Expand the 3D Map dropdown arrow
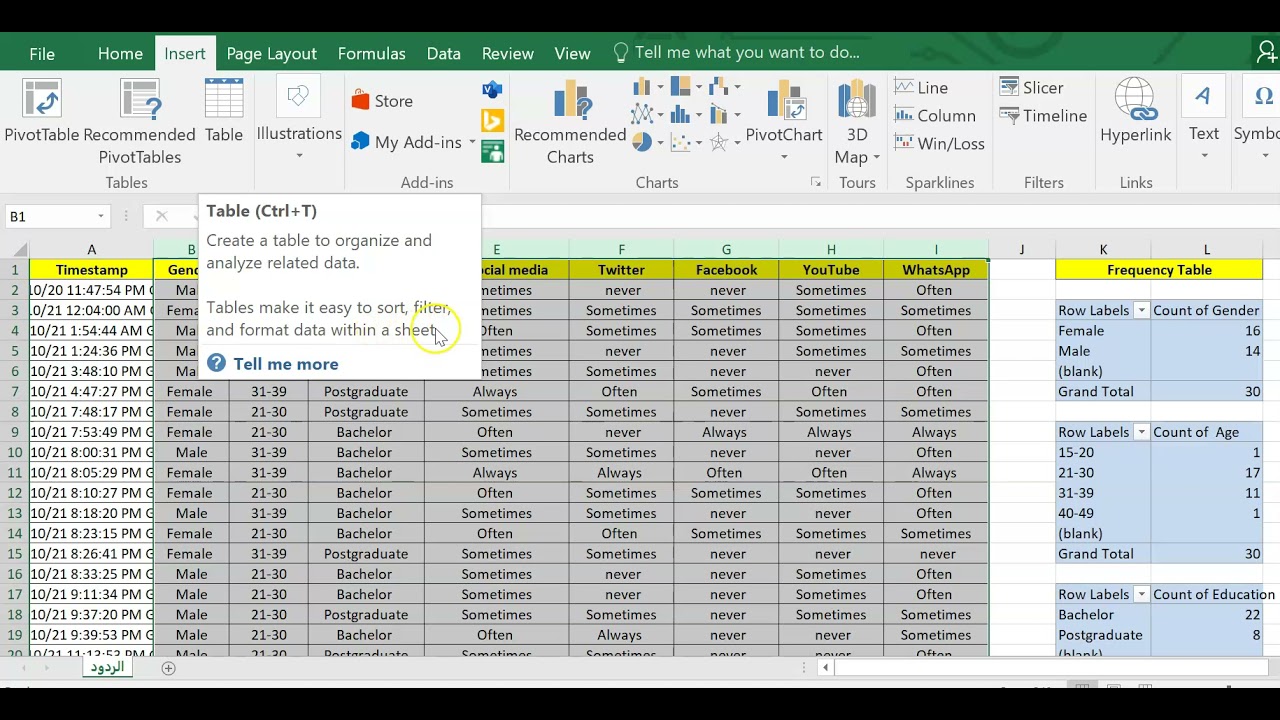The height and width of the screenshot is (720, 1280). coord(876,157)
